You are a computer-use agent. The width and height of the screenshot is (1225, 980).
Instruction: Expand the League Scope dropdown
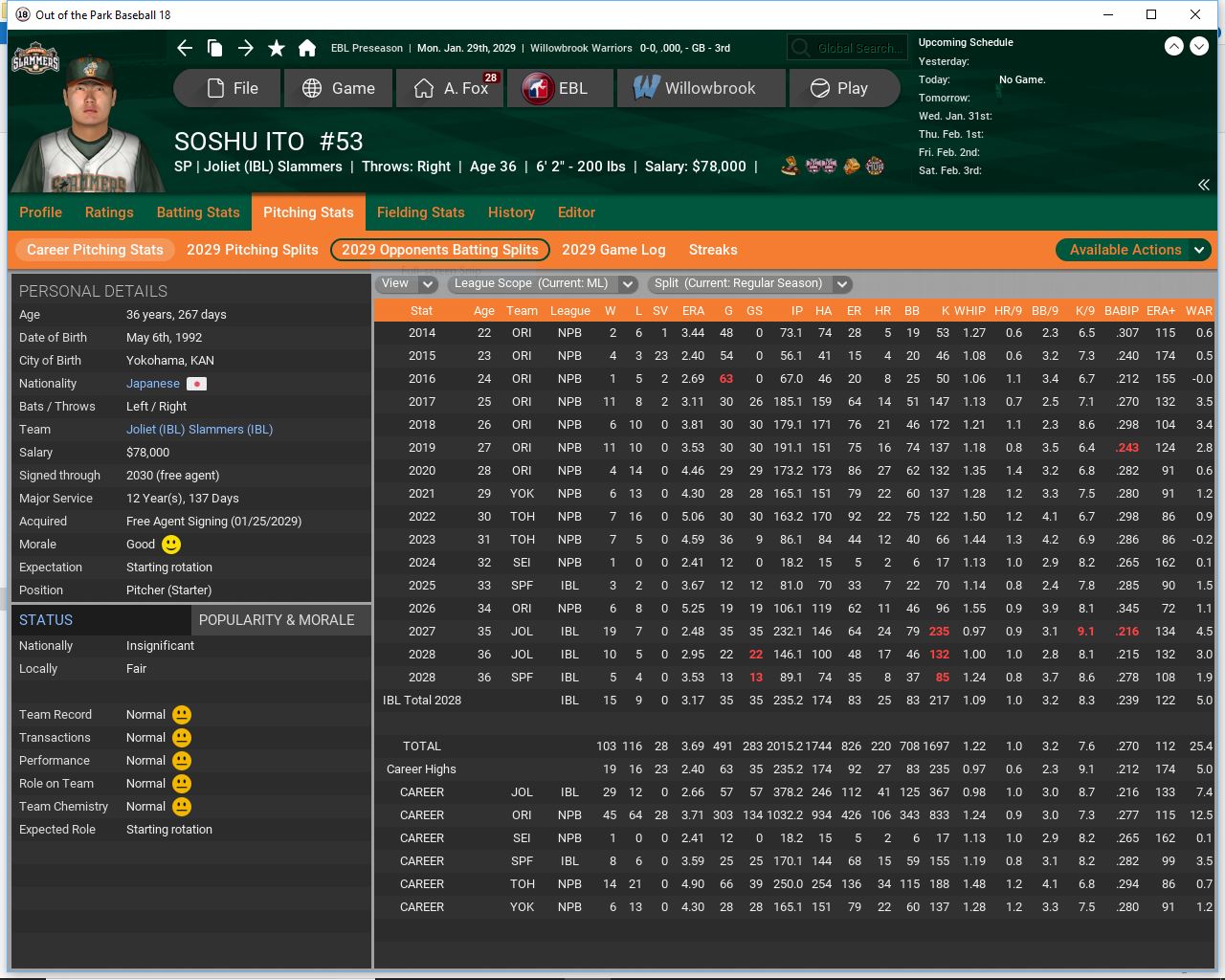click(543, 283)
